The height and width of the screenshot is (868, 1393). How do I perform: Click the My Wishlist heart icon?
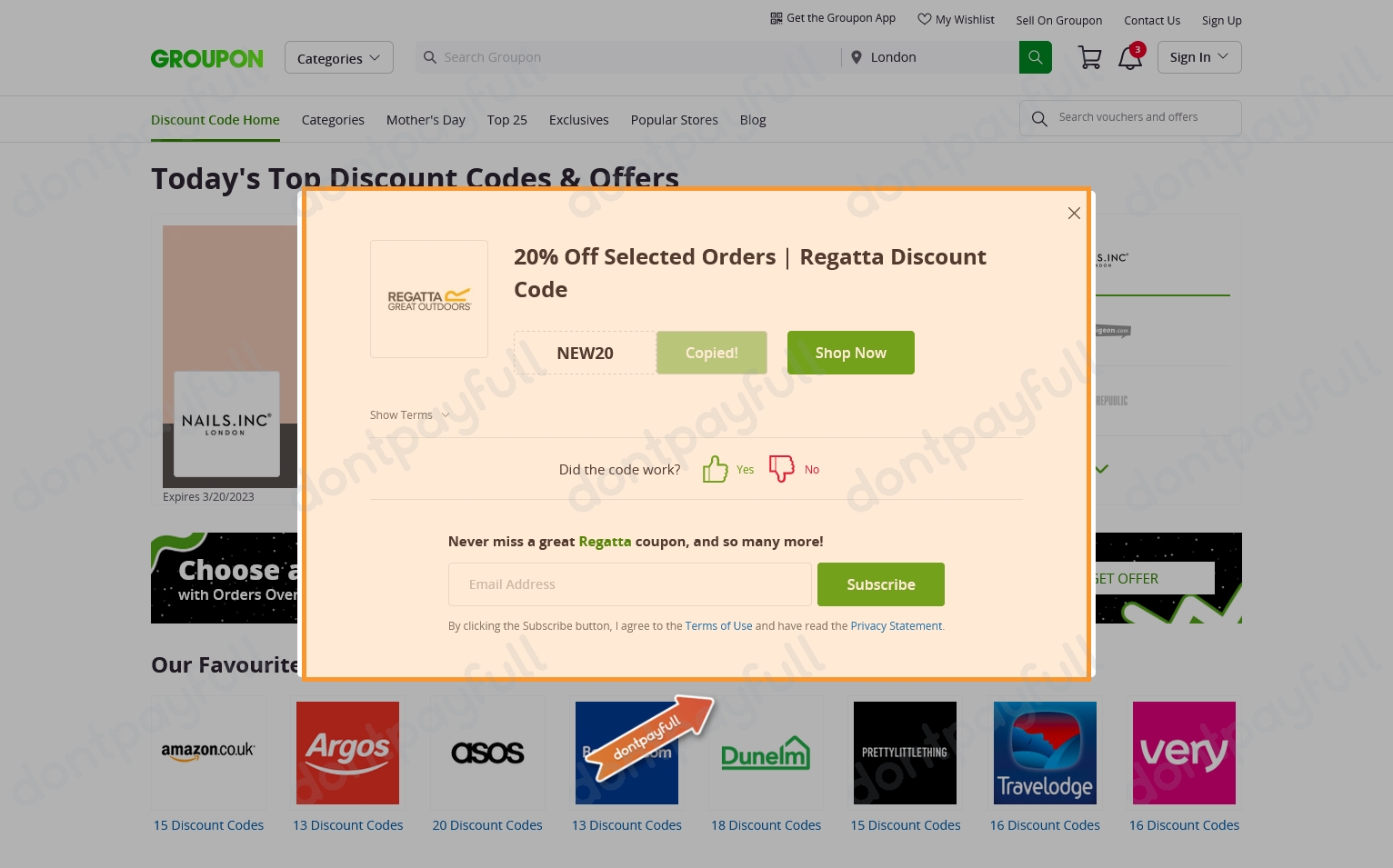[924, 19]
